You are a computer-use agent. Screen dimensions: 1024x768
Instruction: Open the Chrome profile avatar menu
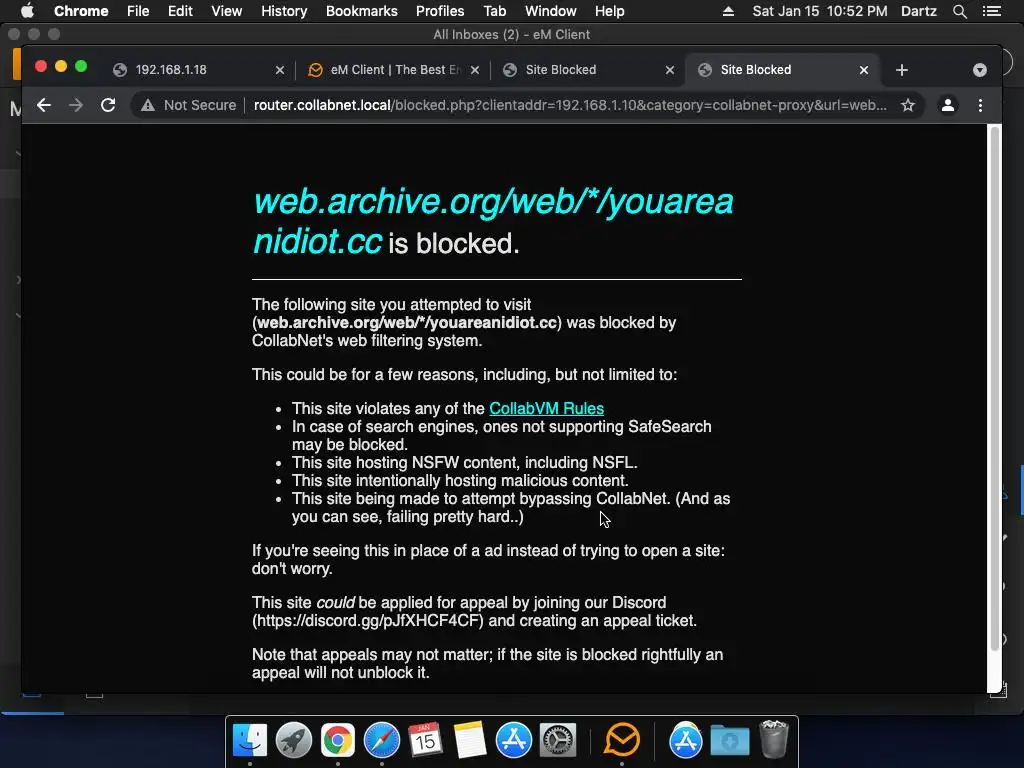click(x=948, y=105)
